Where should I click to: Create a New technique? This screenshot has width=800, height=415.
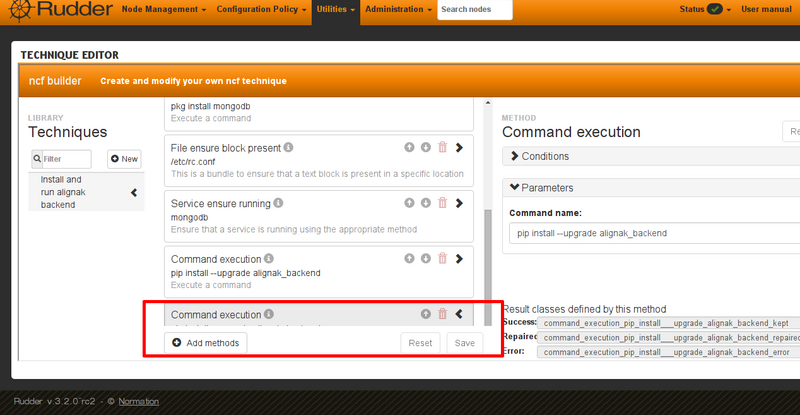[124, 159]
